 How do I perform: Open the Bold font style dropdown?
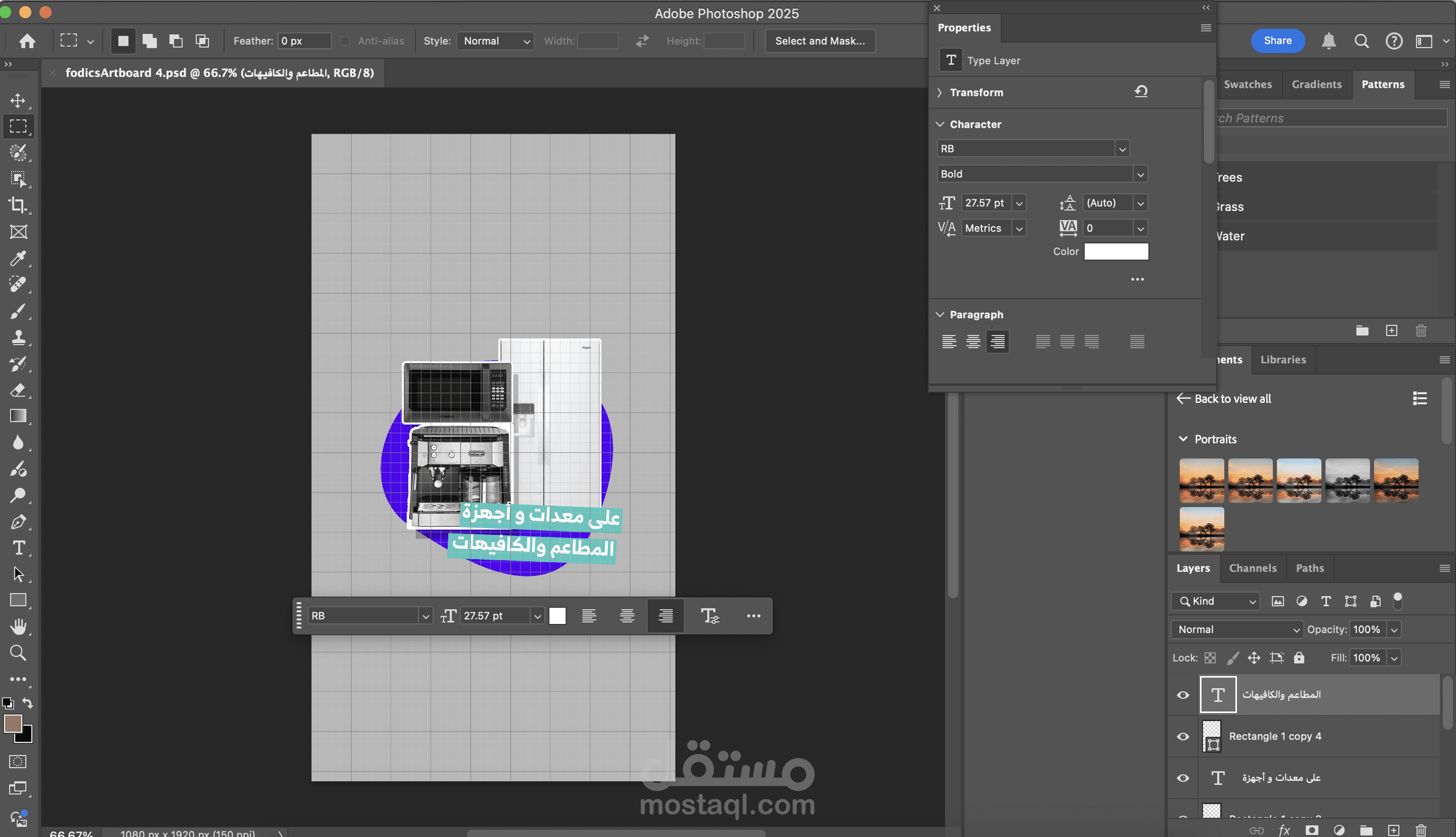[1140, 174]
